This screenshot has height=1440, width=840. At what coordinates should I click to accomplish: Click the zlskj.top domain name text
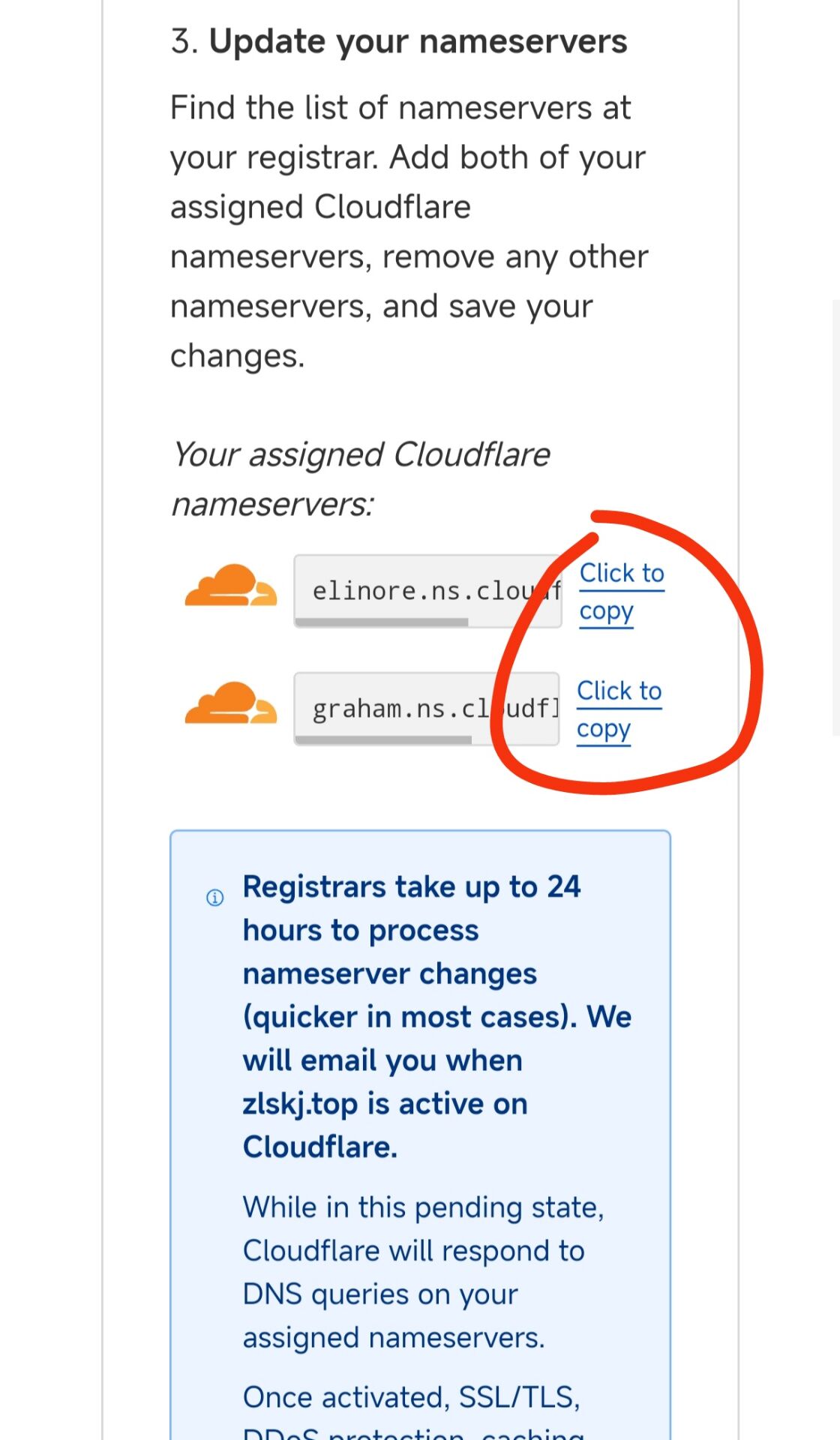tap(300, 1104)
